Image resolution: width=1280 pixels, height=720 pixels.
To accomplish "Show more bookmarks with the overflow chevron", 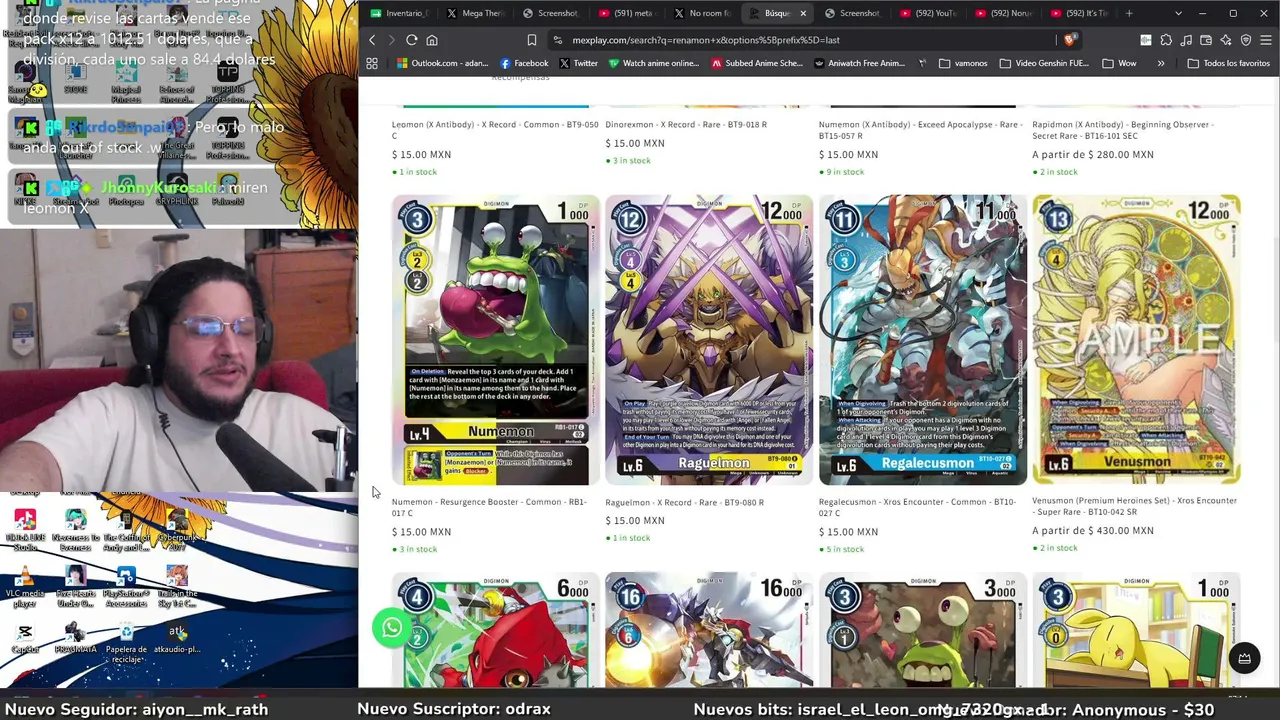I will point(1161,63).
